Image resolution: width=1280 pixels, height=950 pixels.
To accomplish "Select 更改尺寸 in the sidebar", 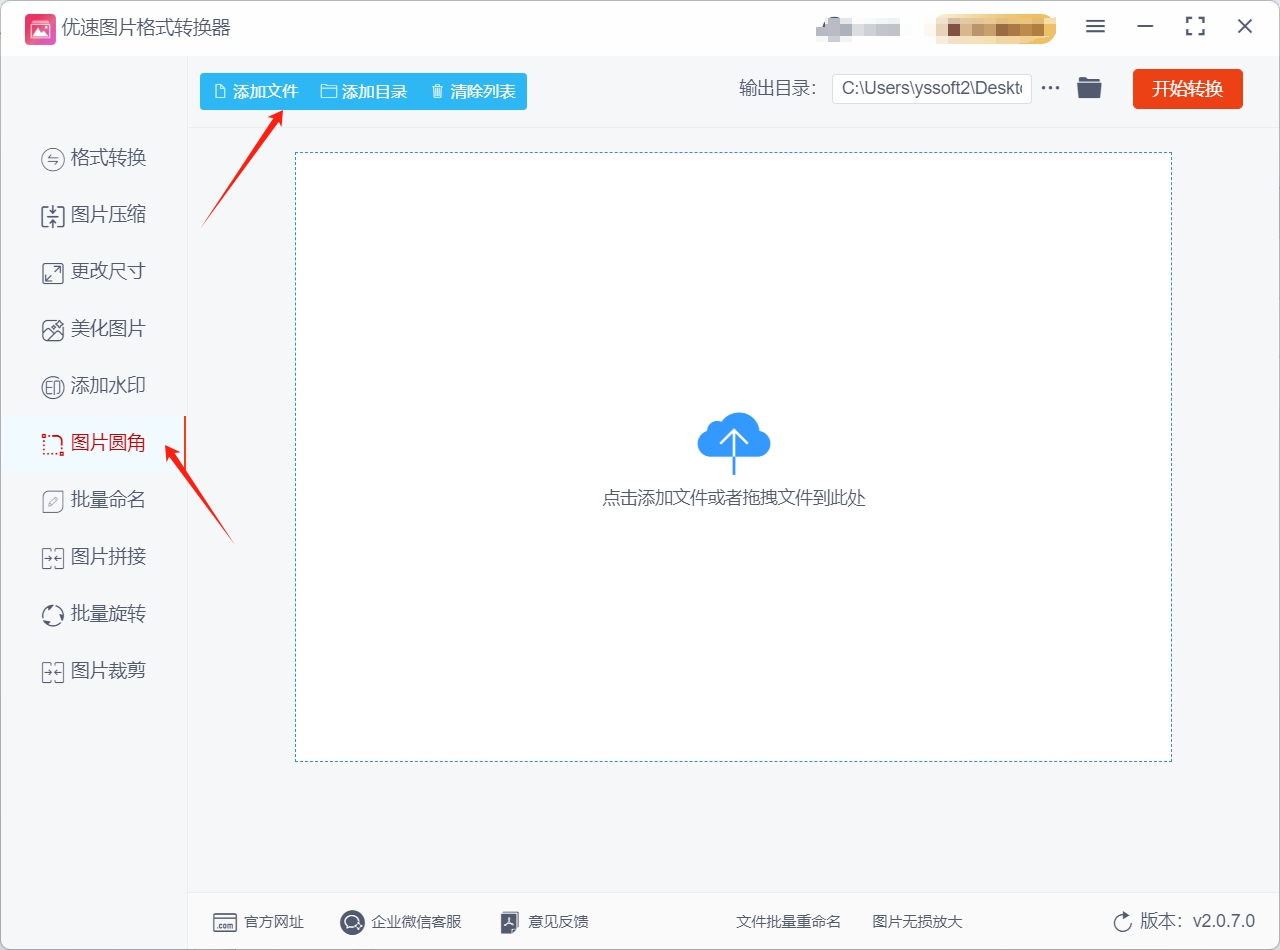I will click(94, 272).
